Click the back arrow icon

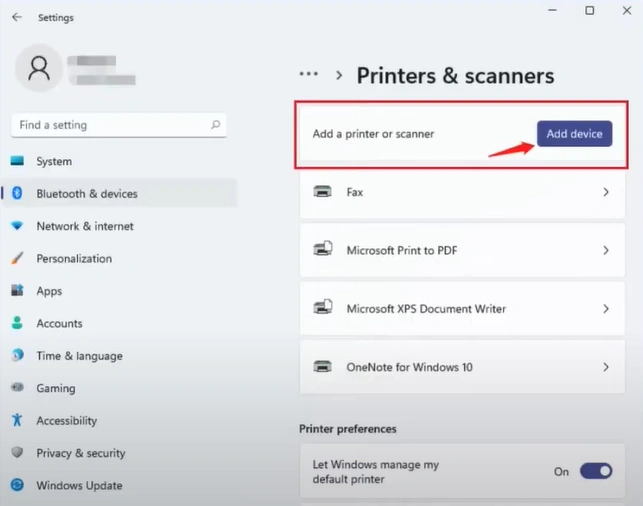[x=17, y=17]
